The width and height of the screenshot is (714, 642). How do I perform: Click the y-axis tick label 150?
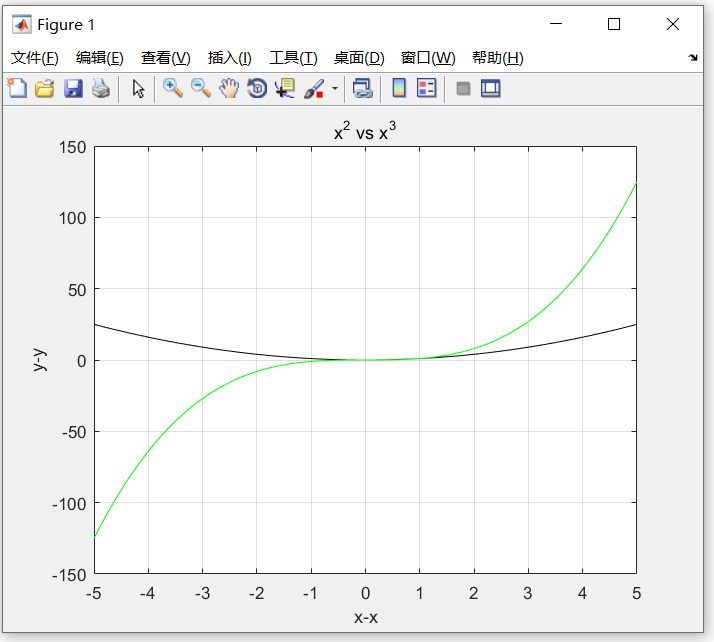[72, 147]
